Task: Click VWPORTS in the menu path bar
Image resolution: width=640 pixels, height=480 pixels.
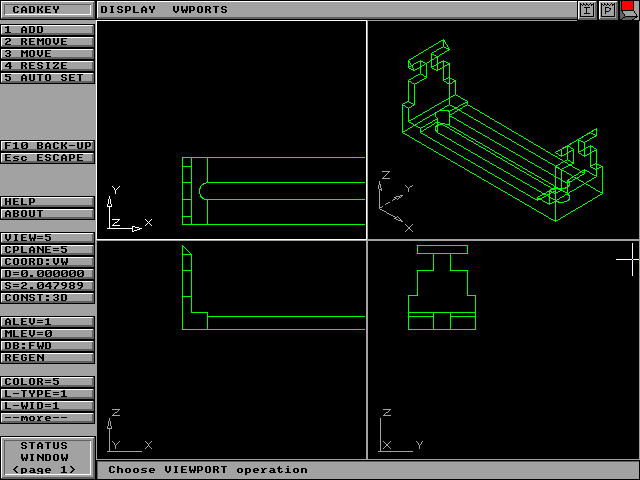Action: click(200, 9)
